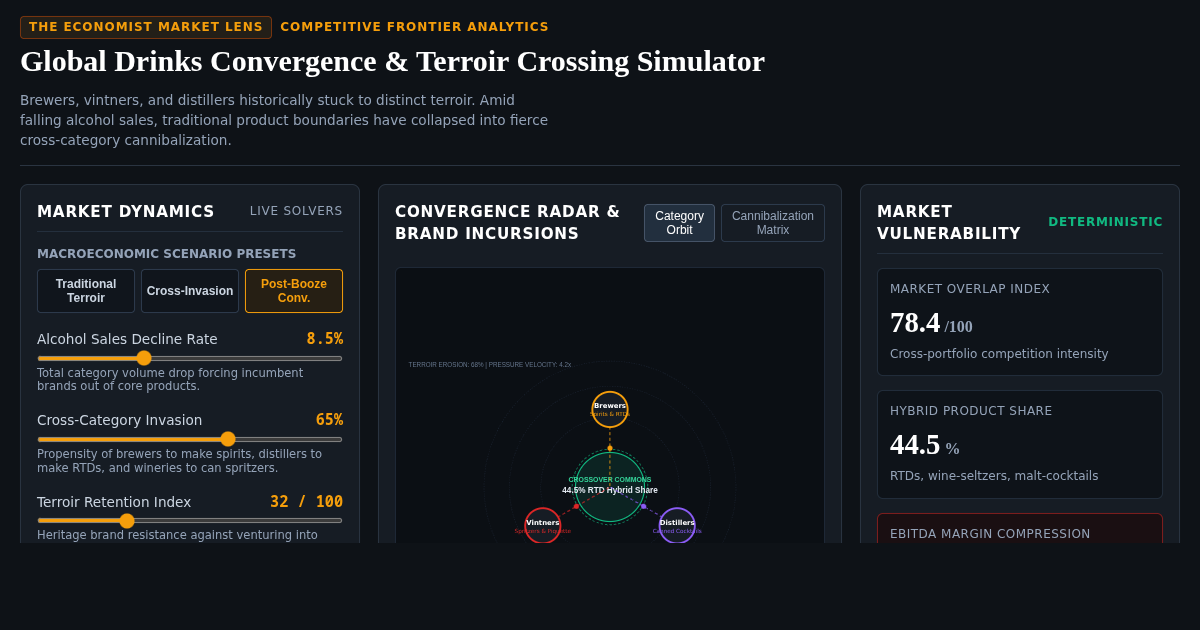
Task: Apply the Traditional Terroir preset
Action: tap(86, 291)
